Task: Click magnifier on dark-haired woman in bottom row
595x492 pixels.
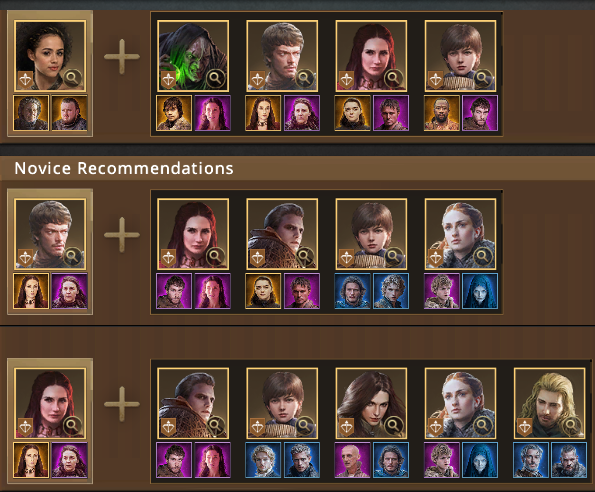Action: point(394,426)
